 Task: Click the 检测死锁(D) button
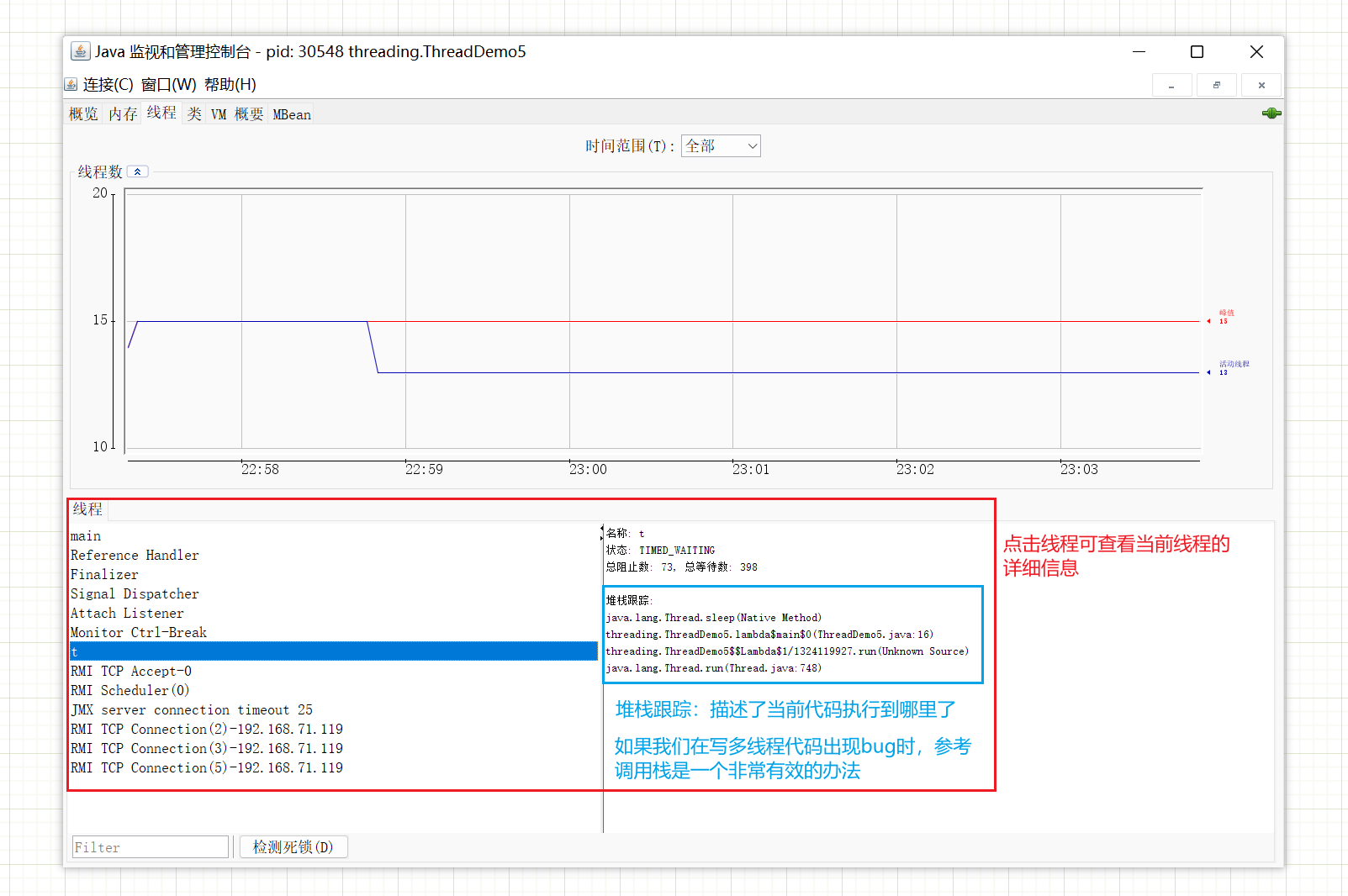click(293, 846)
